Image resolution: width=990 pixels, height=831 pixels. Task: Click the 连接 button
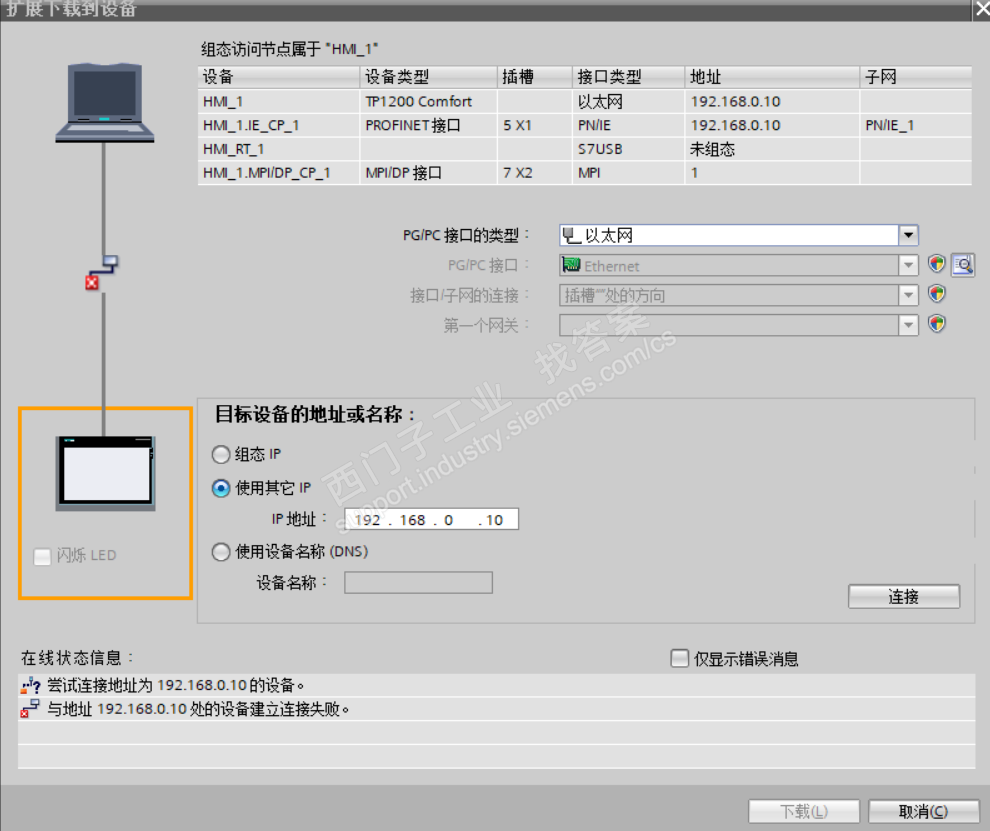pyautogui.click(x=904, y=597)
